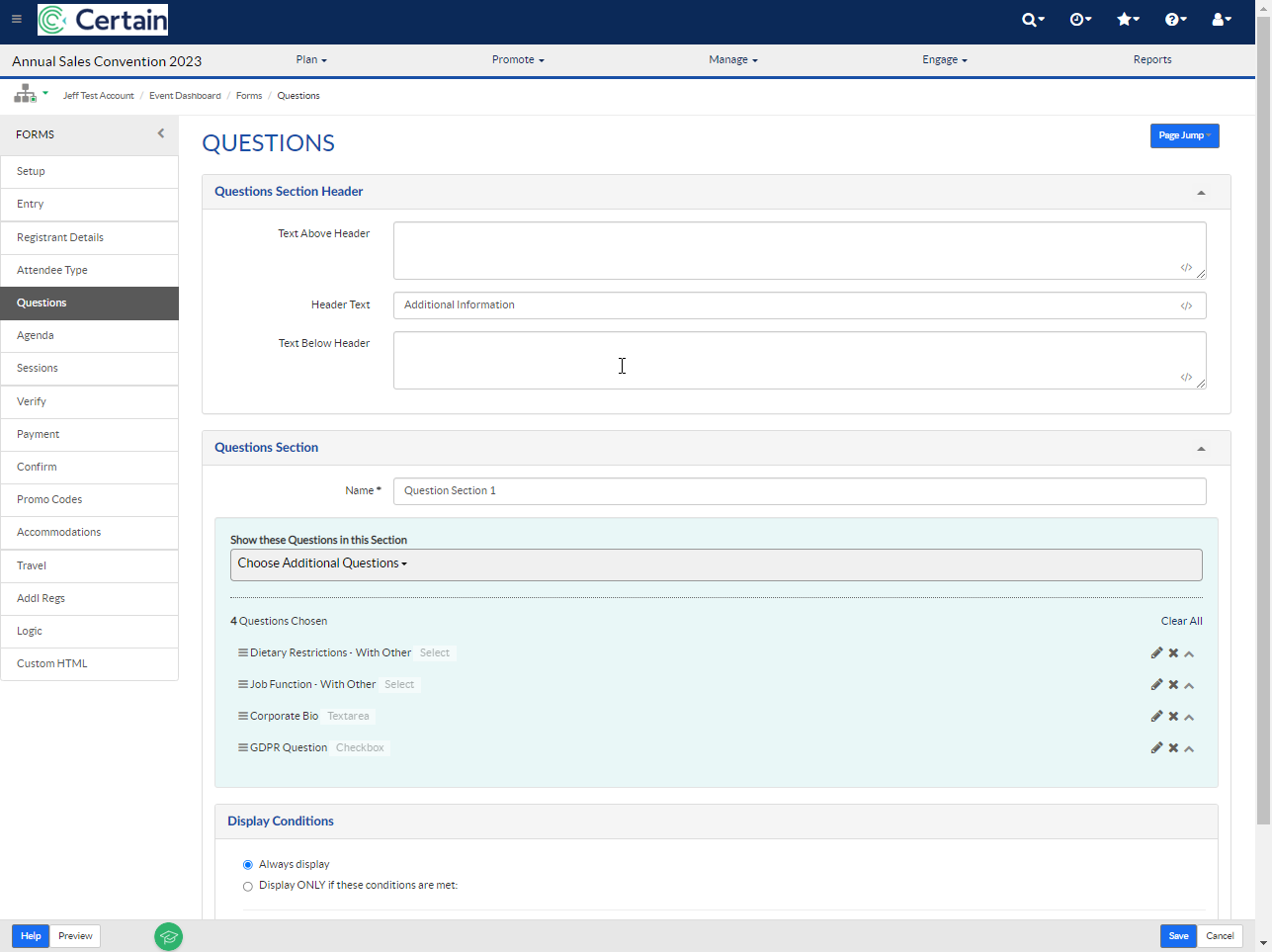
Task: Open the user account icon
Action: click(x=1222, y=20)
